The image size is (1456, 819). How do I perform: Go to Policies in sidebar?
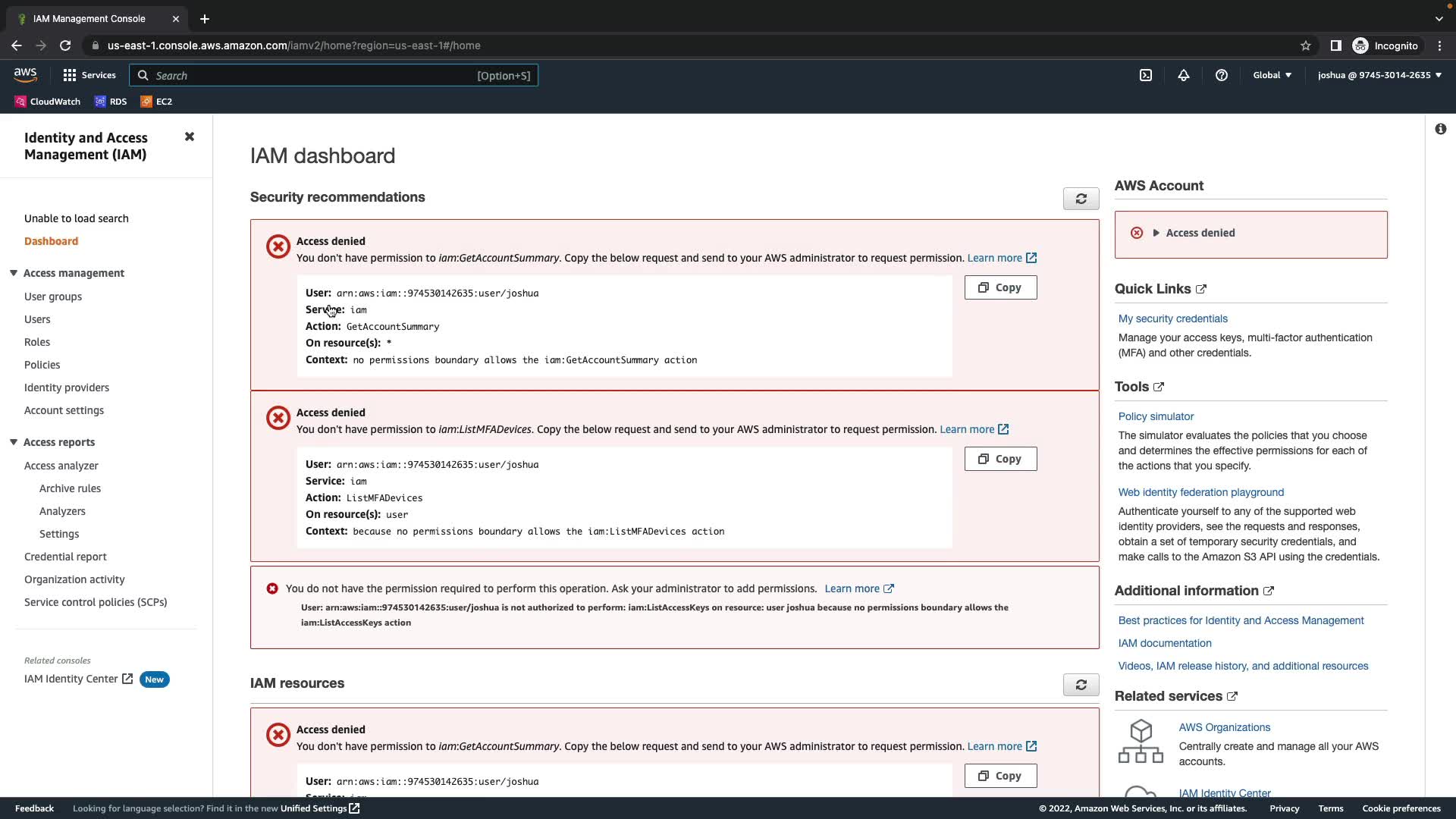42,365
